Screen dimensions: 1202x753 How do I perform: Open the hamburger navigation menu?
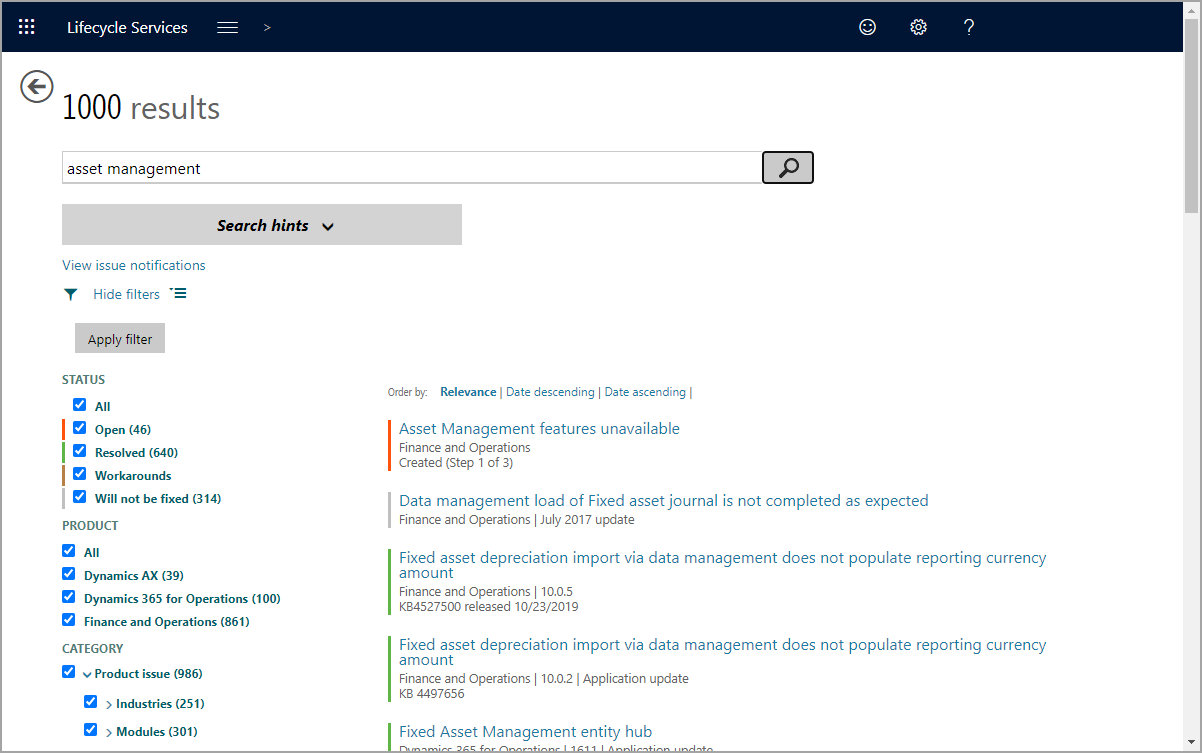228,27
